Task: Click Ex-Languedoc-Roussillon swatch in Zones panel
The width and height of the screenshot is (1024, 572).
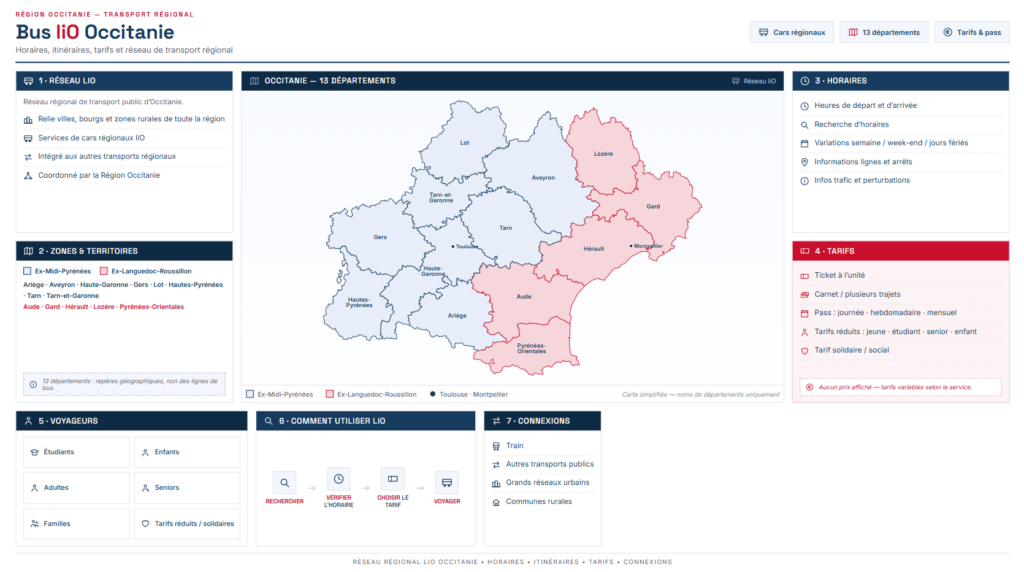Action: [104, 271]
